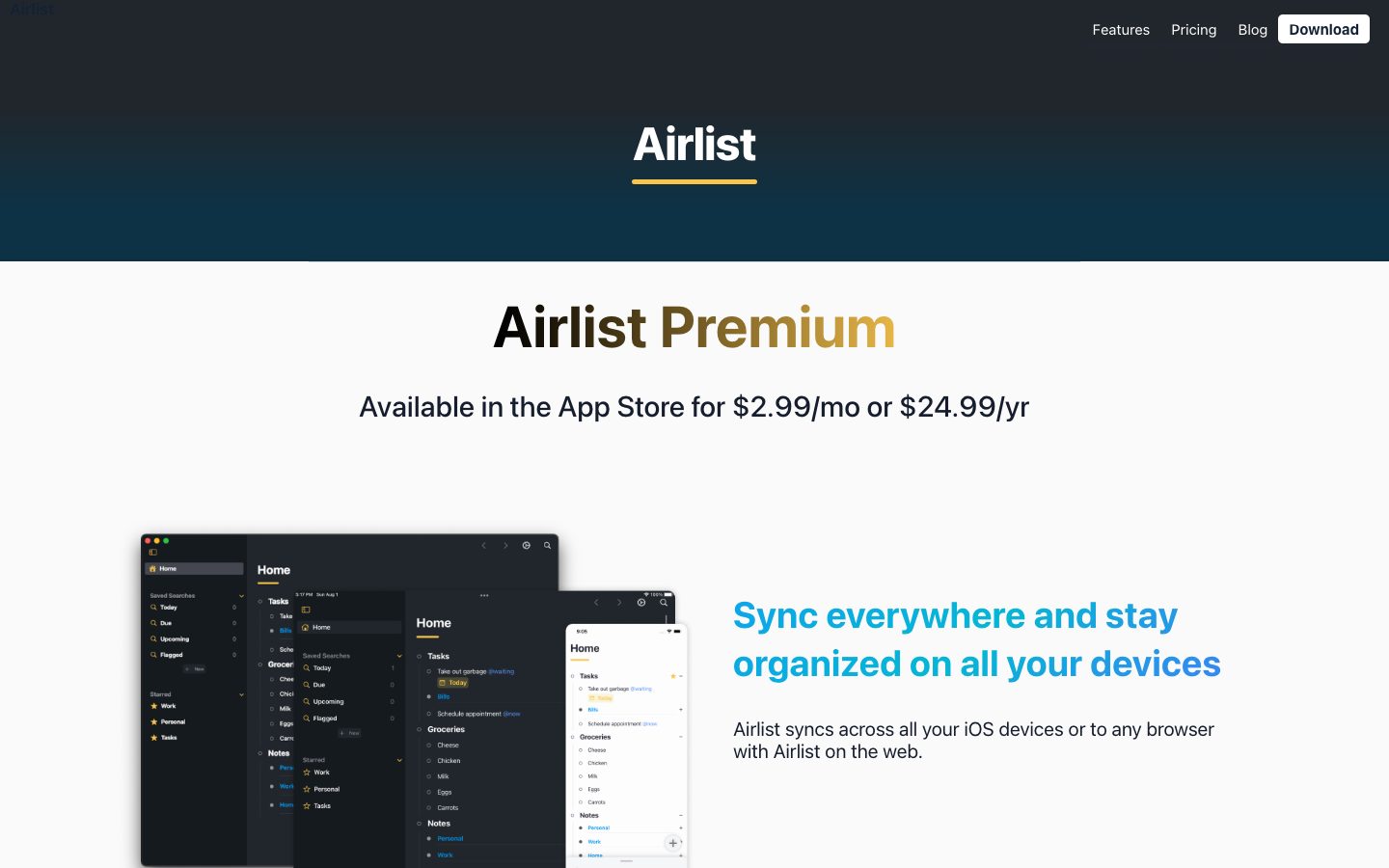Click the yellow Today badge on iPad task
Screen dimensions: 1389x868
click(453, 683)
